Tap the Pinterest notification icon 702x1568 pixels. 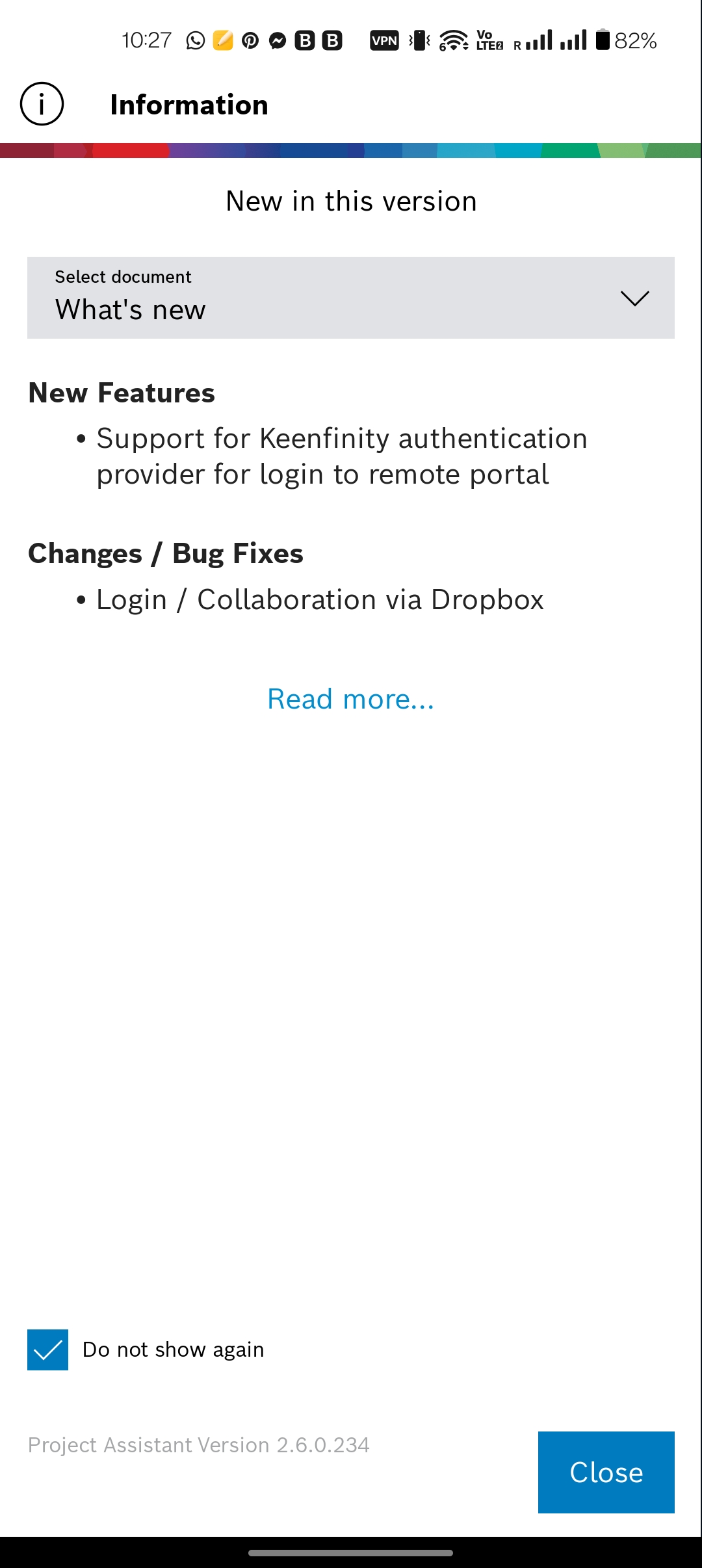250,41
